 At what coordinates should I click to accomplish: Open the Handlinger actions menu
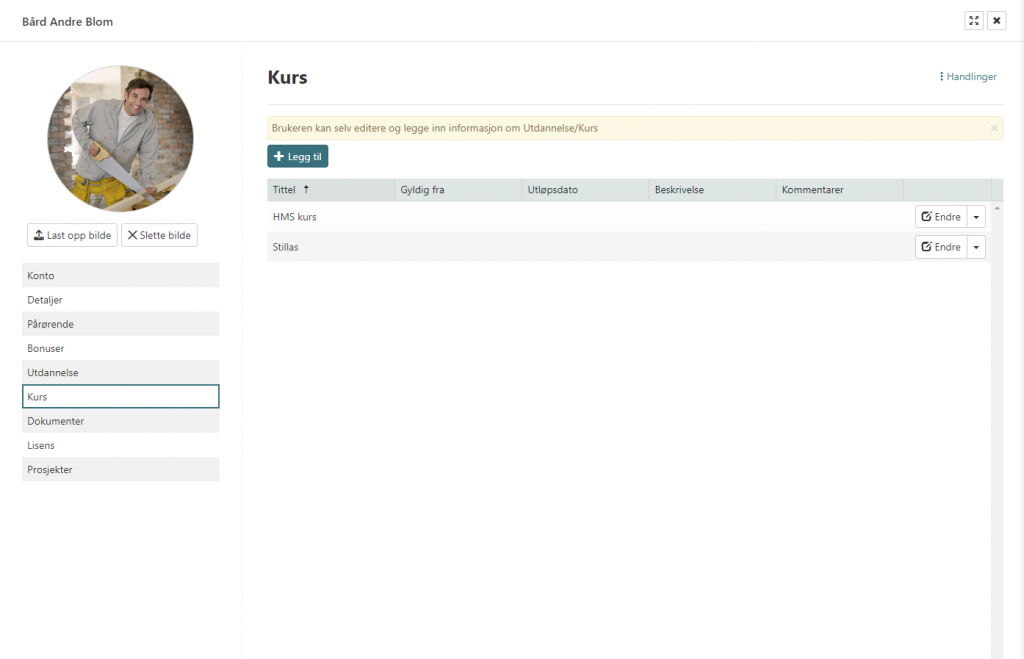click(967, 77)
